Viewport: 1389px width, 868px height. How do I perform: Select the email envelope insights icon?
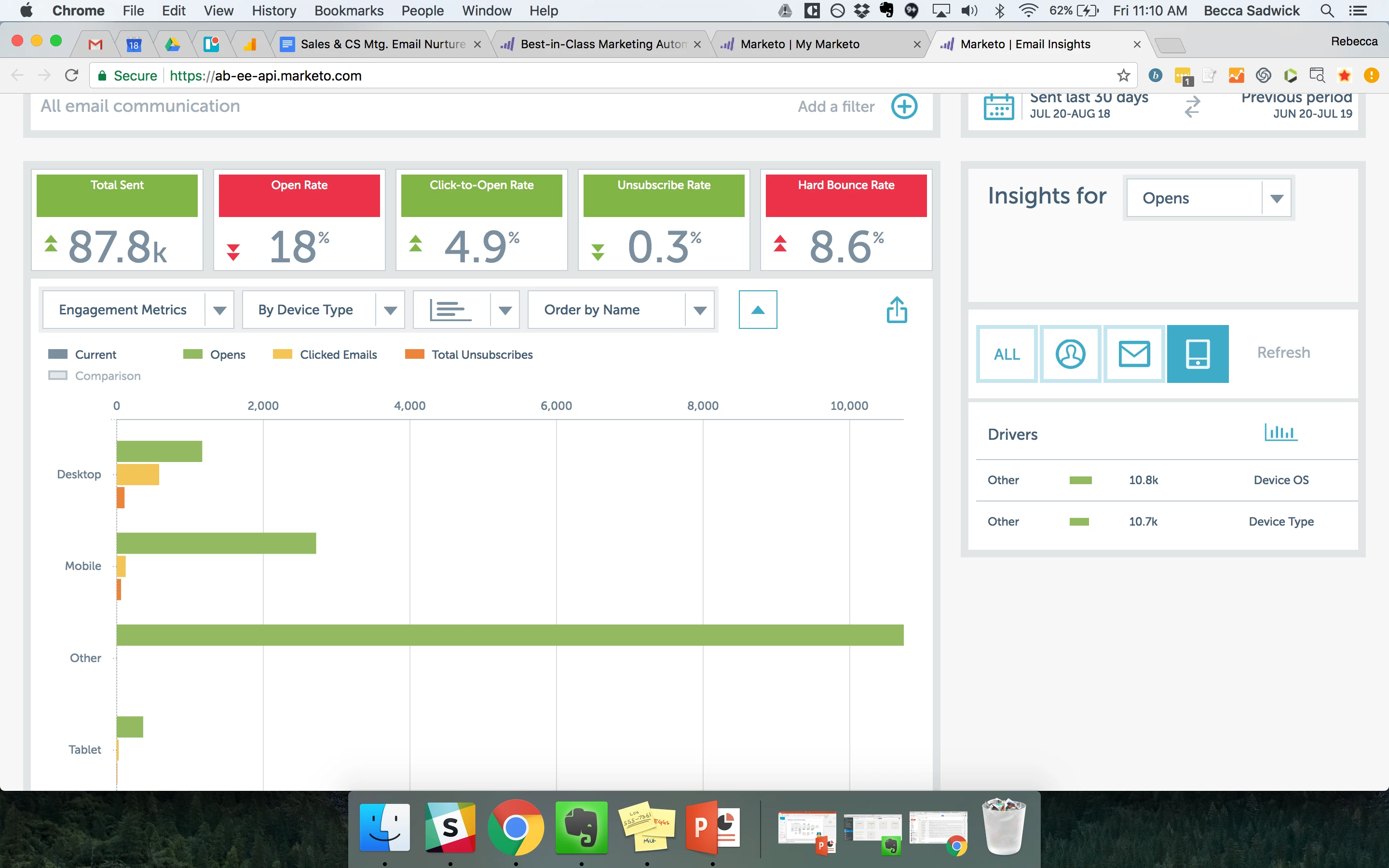tap(1134, 353)
